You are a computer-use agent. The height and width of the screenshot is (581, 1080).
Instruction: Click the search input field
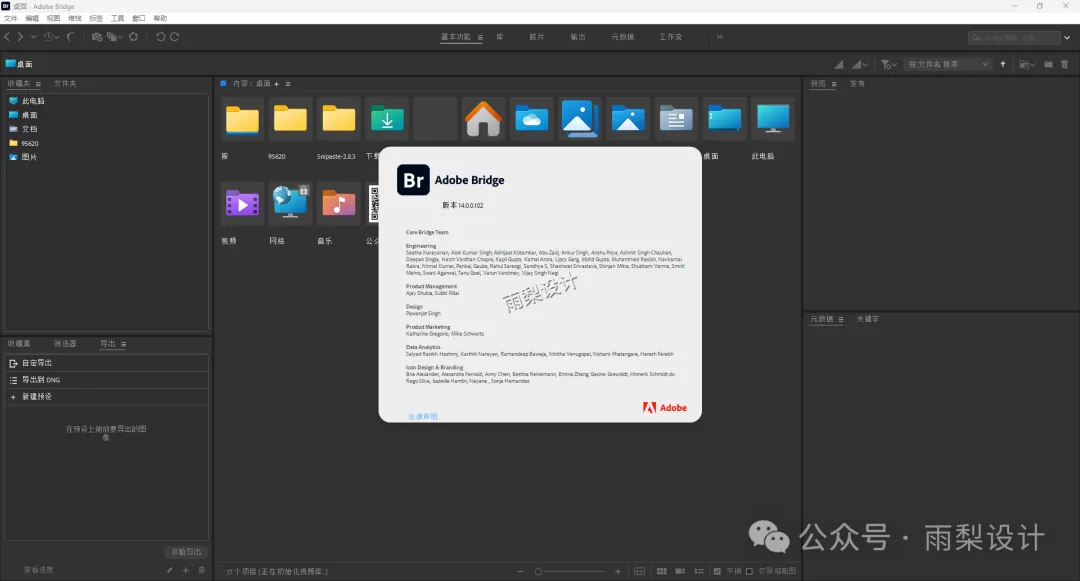pos(1017,37)
